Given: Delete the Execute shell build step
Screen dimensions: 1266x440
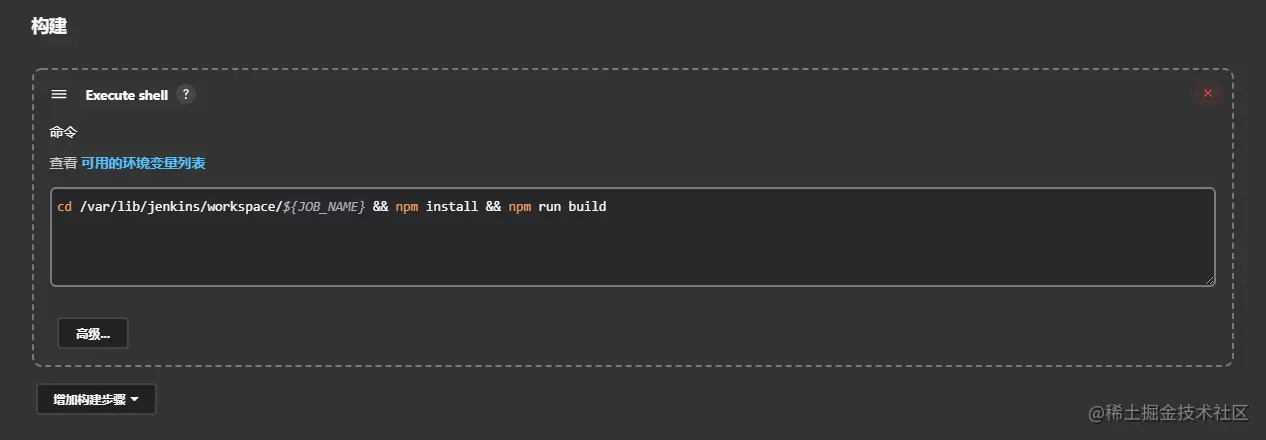Looking at the screenshot, I should pos(1207,94).
